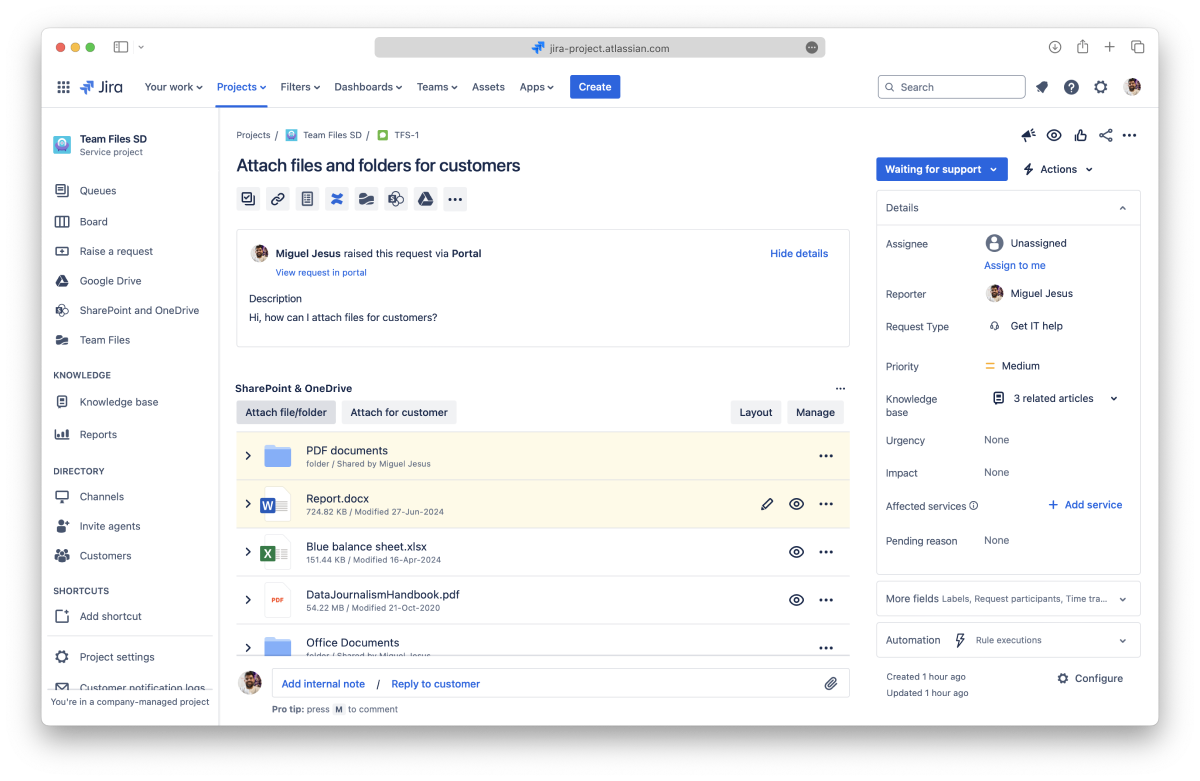The image size is (1200, 781).
Task: Edit Report.docx with pencil icon
Action: [767, 504]
